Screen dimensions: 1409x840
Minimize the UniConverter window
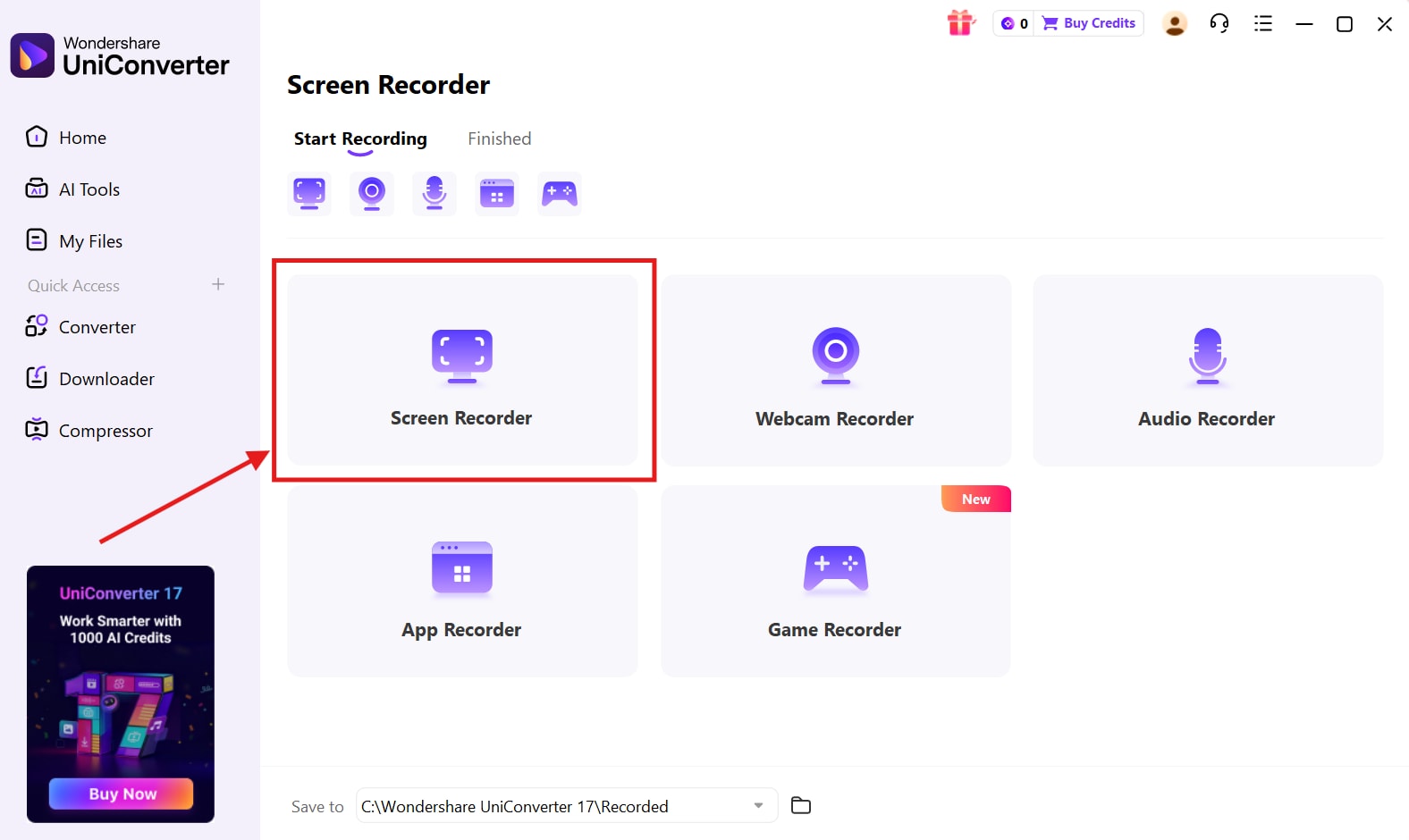pos(1304,24)
